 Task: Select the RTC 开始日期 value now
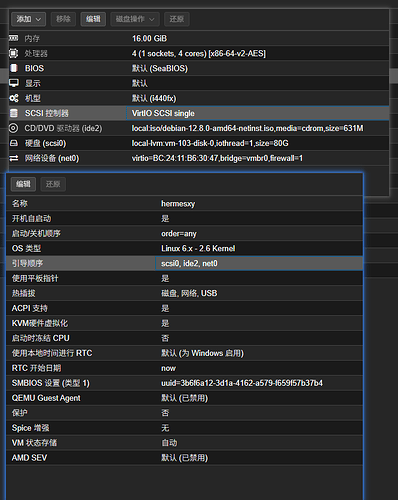point(168,368)
